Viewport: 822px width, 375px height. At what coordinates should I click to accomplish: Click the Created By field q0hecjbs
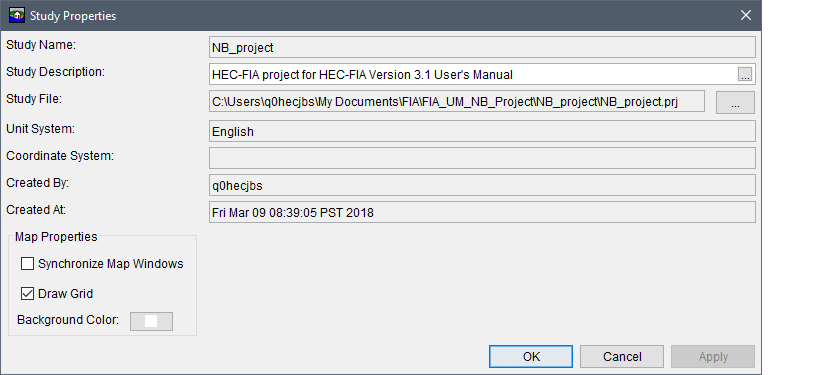482,185
